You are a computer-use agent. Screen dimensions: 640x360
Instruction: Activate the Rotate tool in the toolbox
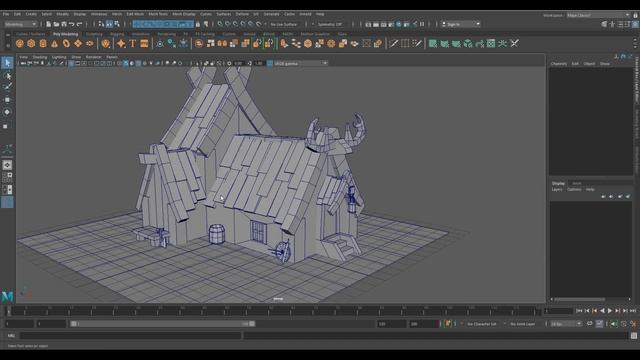(x=7, y=112)
